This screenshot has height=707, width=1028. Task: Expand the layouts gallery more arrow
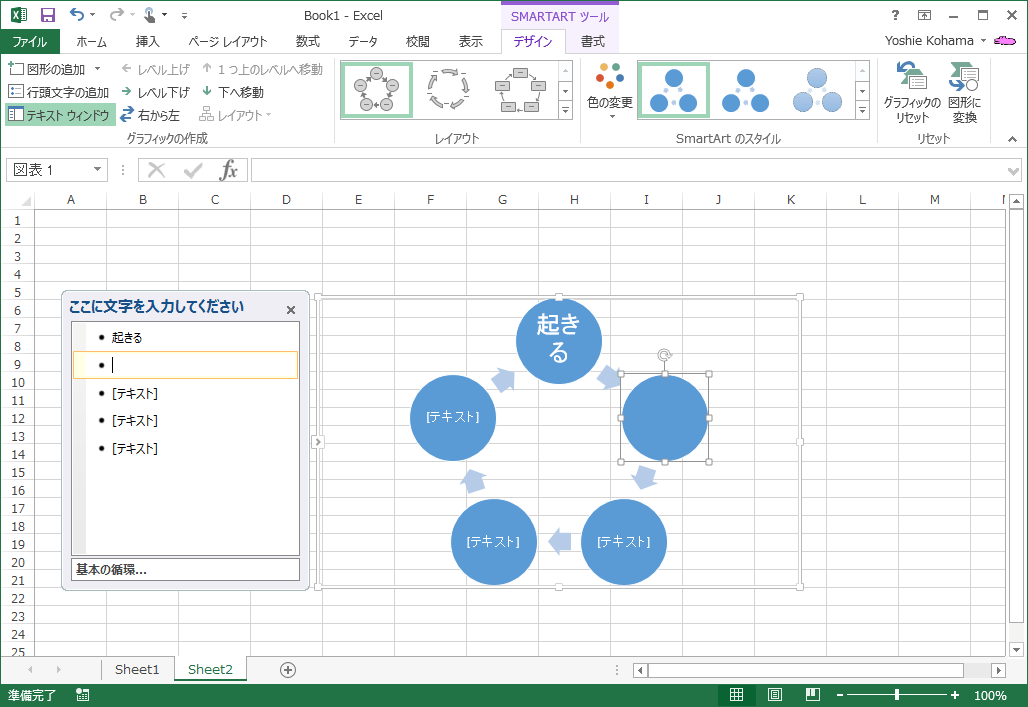[565, 111]
